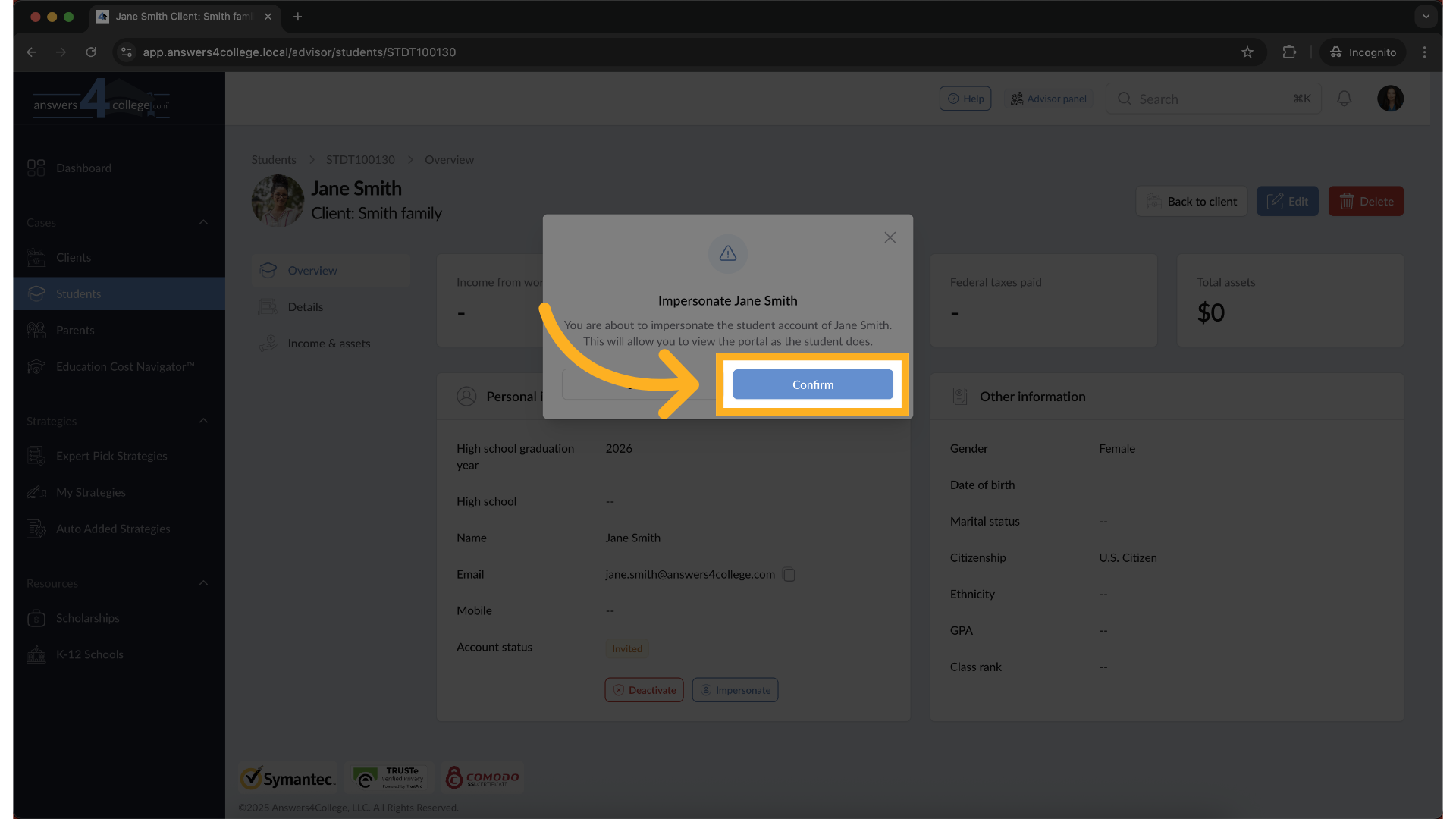Check the checkbox next to Jane's email
1456x819 pixels.
point(789,574)
